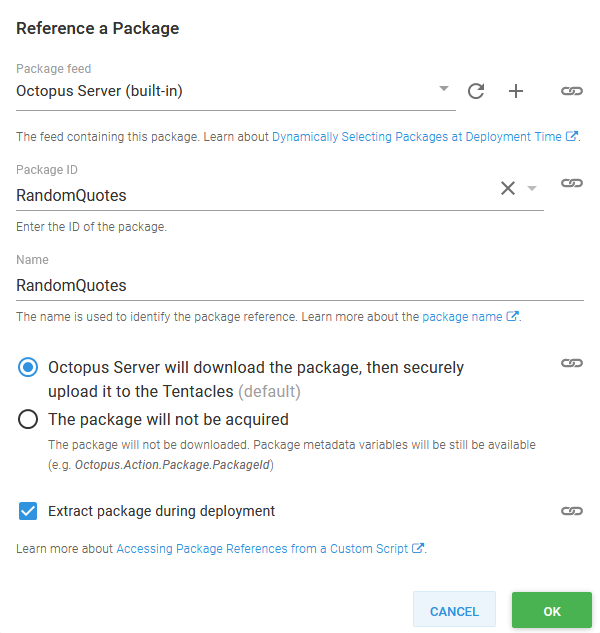Open the Package ID dropdown arrow
Screen dimensions: 600x633
click(532, 188)
